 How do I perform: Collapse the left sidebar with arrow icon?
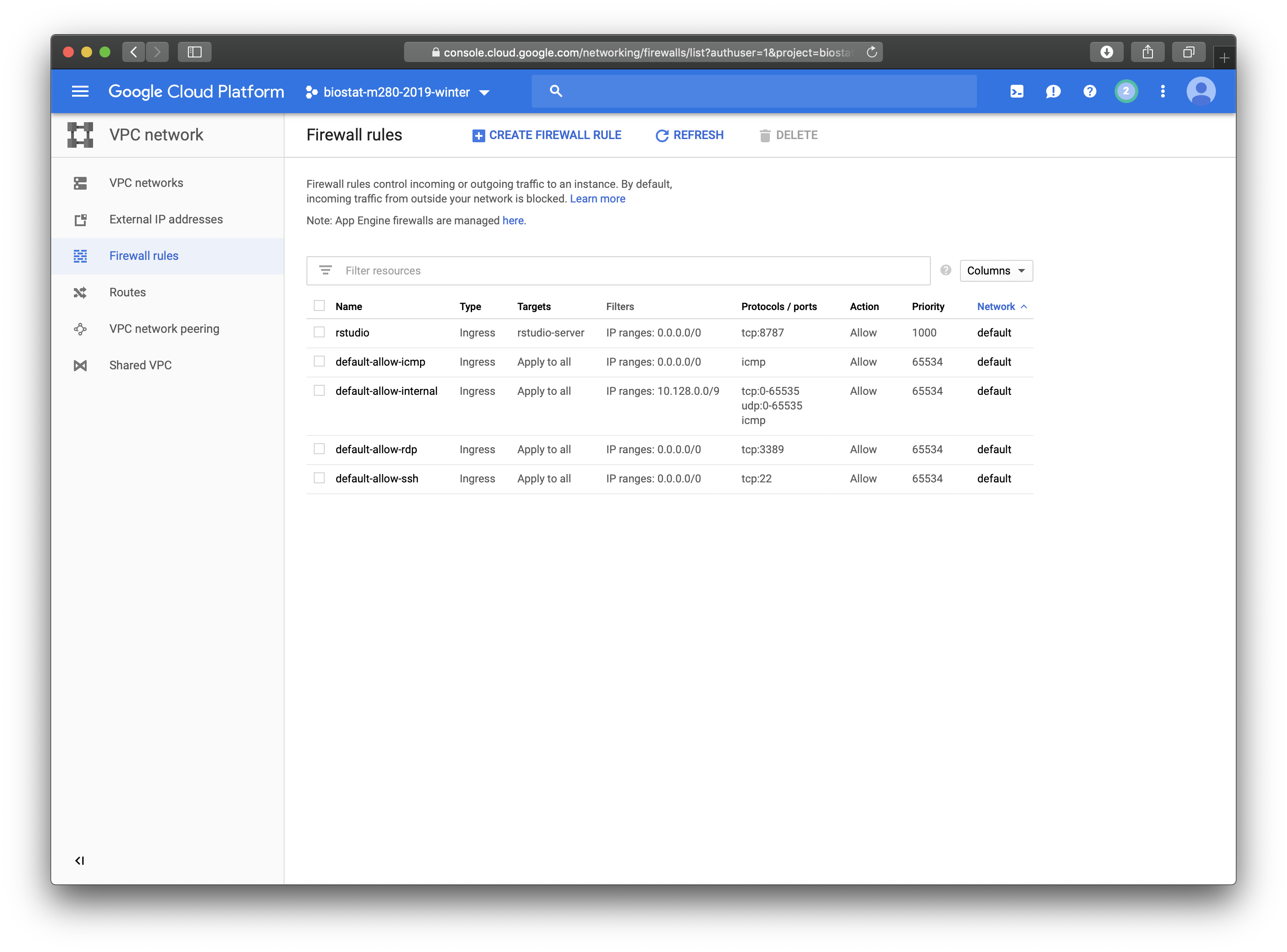79,860
